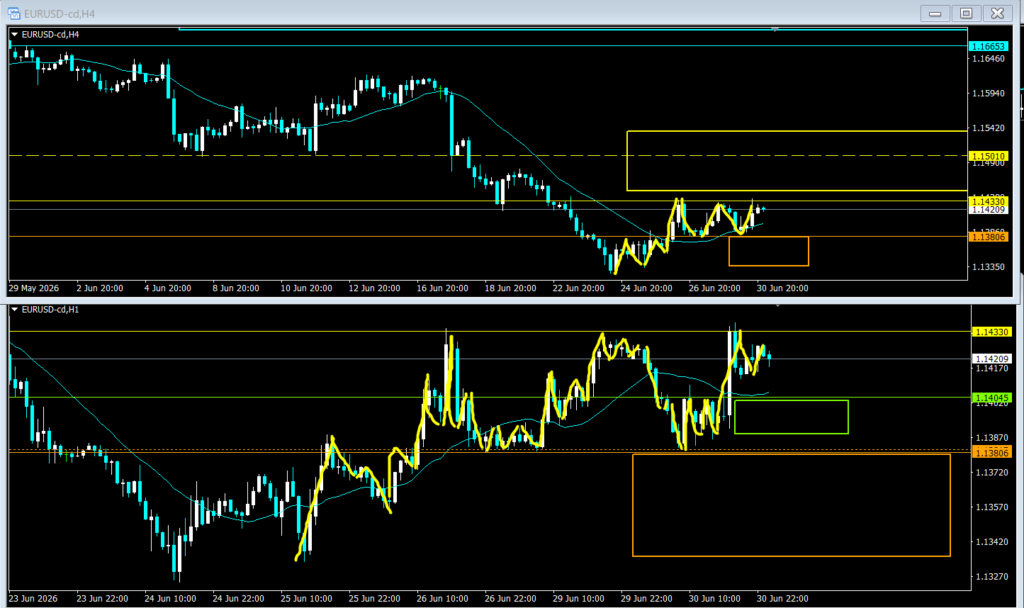
Task: Click the 1.13870 price scale value
Action: [992, 438]
